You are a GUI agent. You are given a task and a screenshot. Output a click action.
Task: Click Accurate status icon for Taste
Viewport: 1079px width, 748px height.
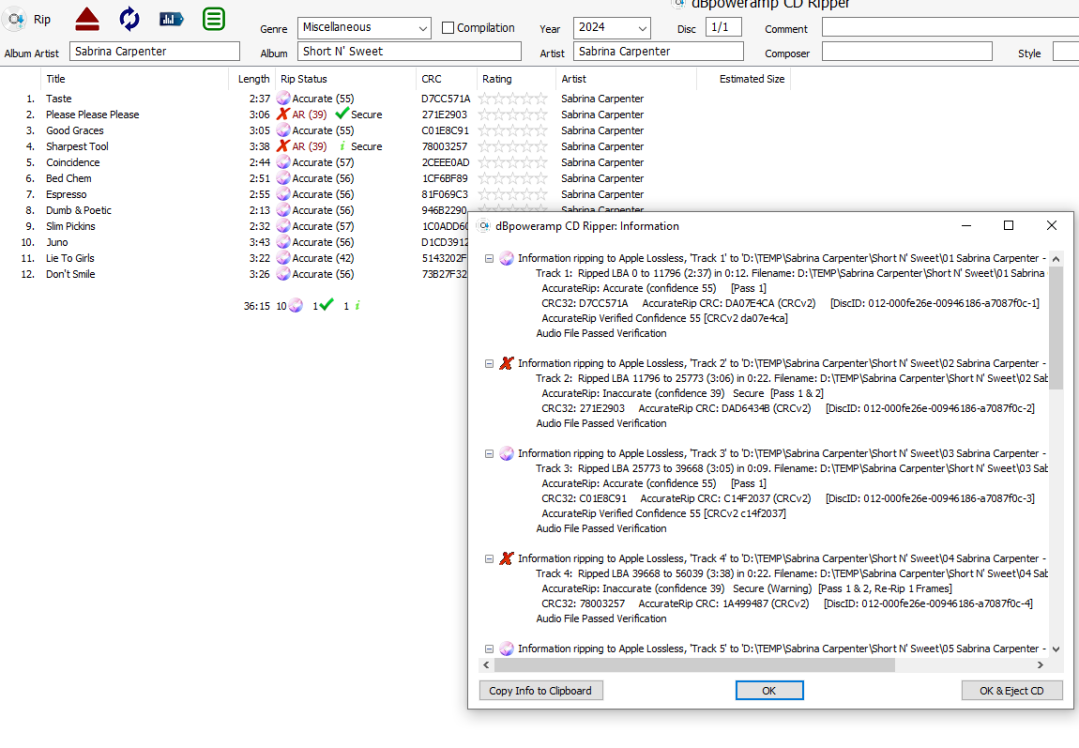pos(283,98)
